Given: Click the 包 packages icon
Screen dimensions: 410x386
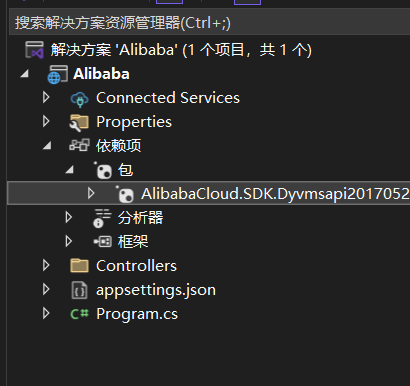Looking at the screenshot, I should [x=103, y=170].
